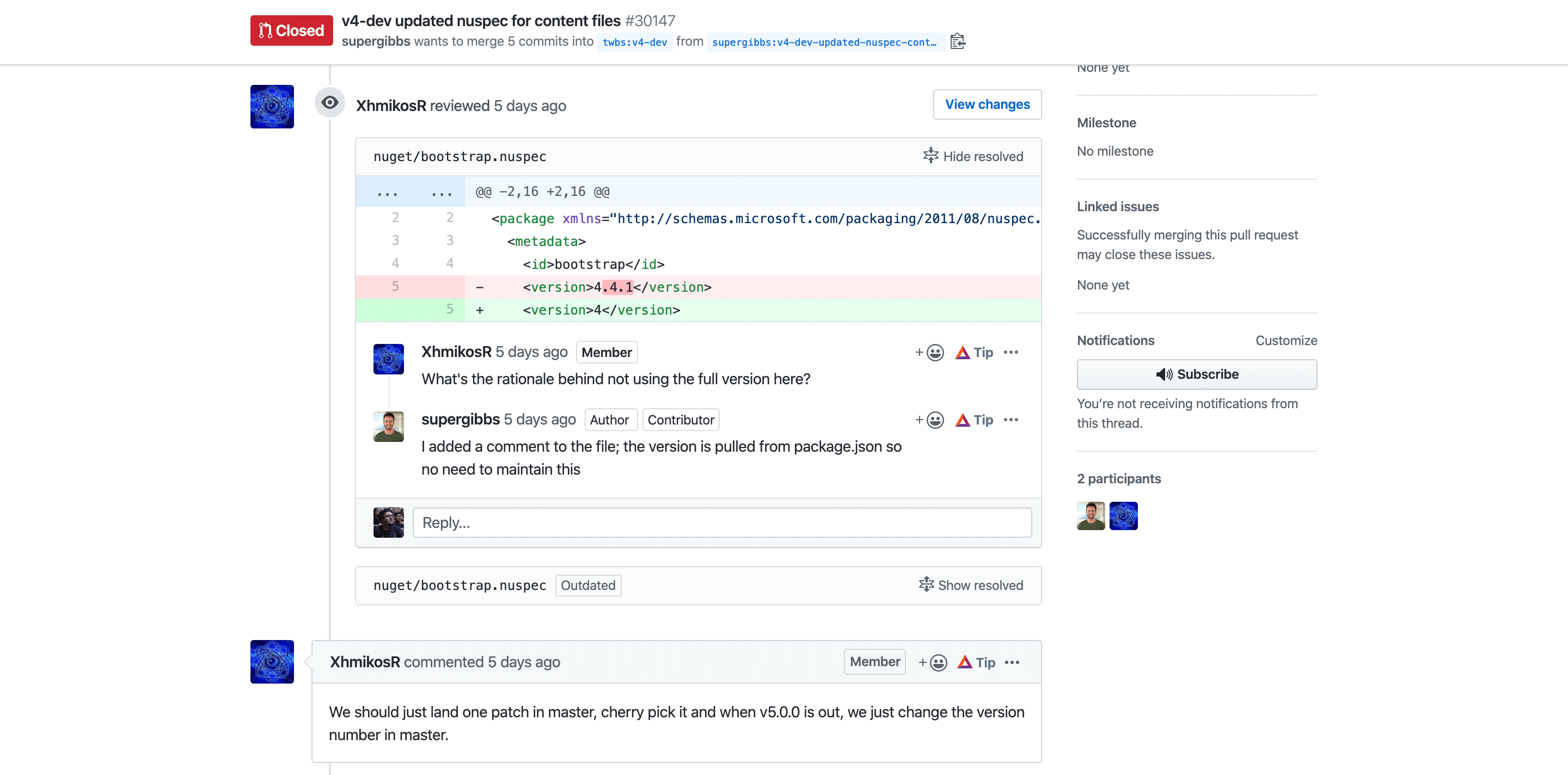Click 'Hide resolved' for bootstrap.nuspec
The width and height of the screenshot is (1568, 775).
[972, 156]
